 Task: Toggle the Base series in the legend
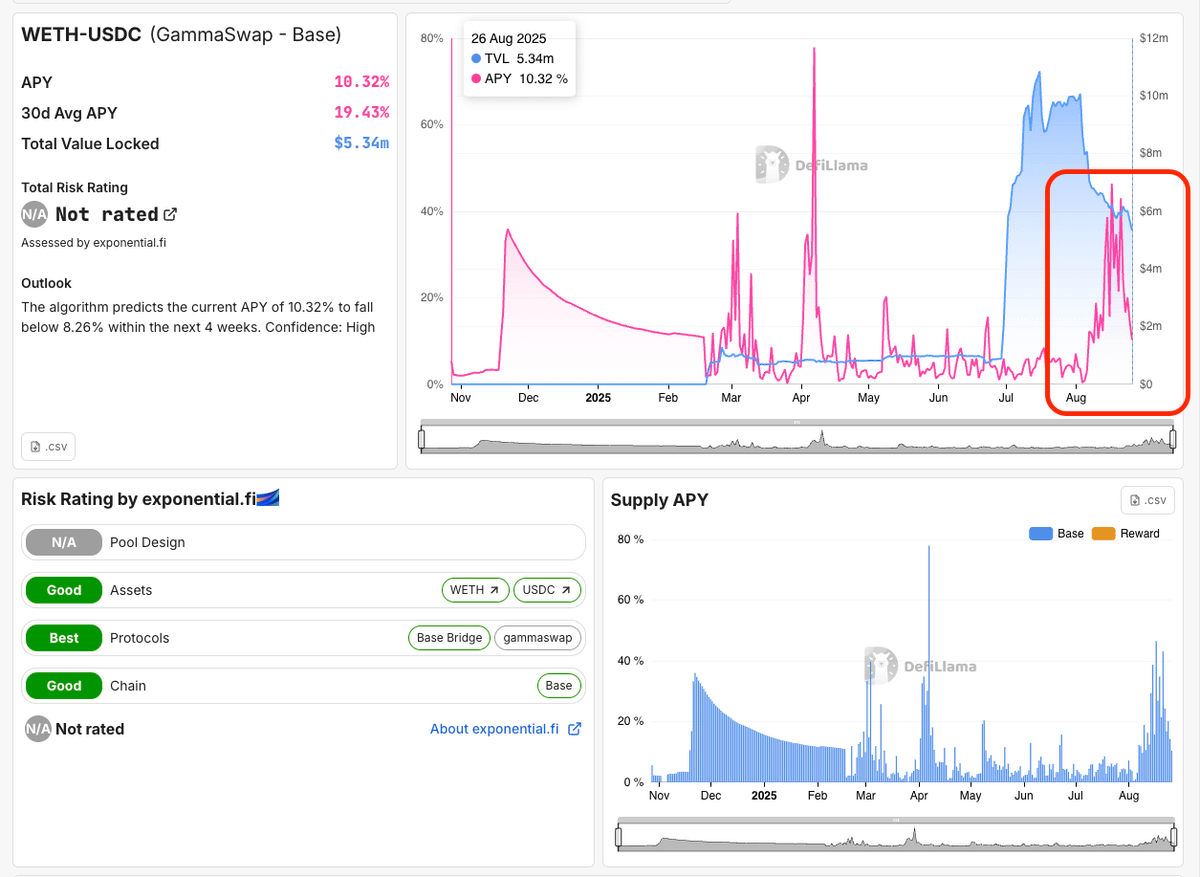tap(1056, 534)
